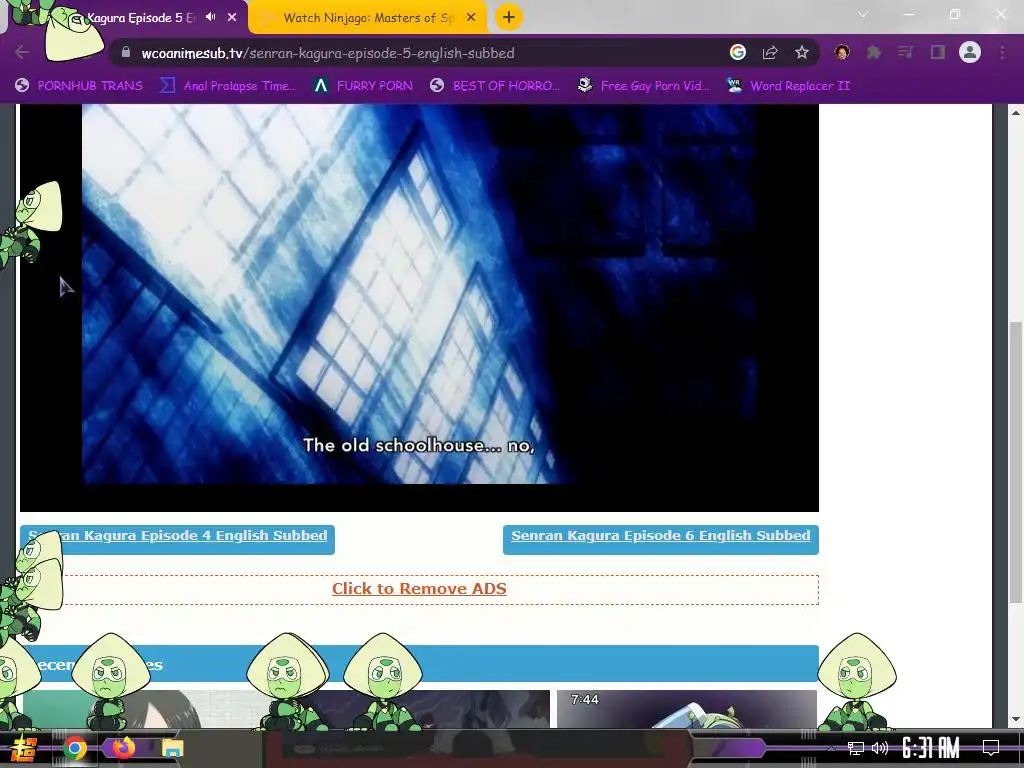The width and height of the screenshot is (1024, 768).
Task: Open a new tab with the plus button
Action: 509,18
